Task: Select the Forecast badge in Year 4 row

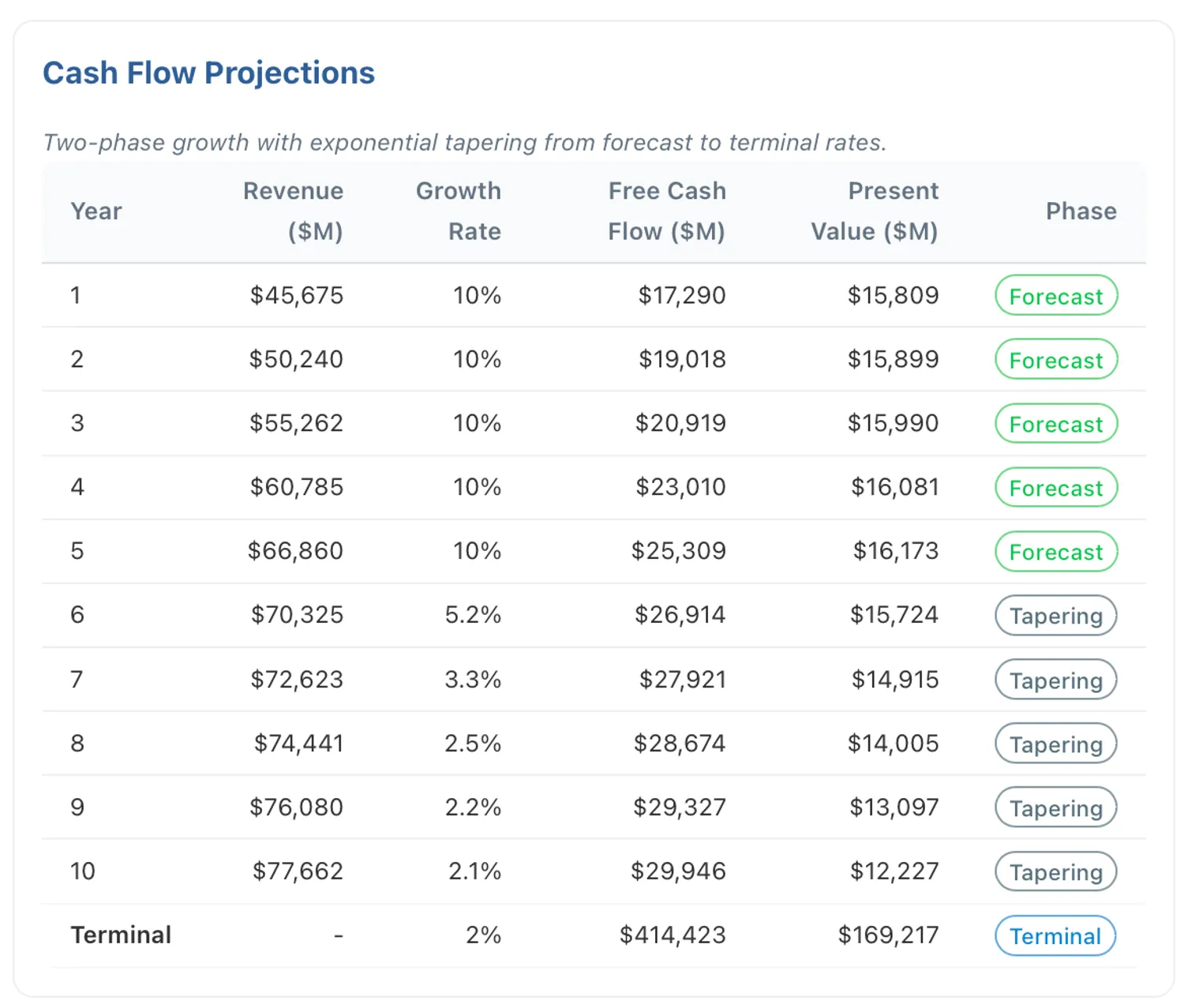Action: [x=1056, y=488]
